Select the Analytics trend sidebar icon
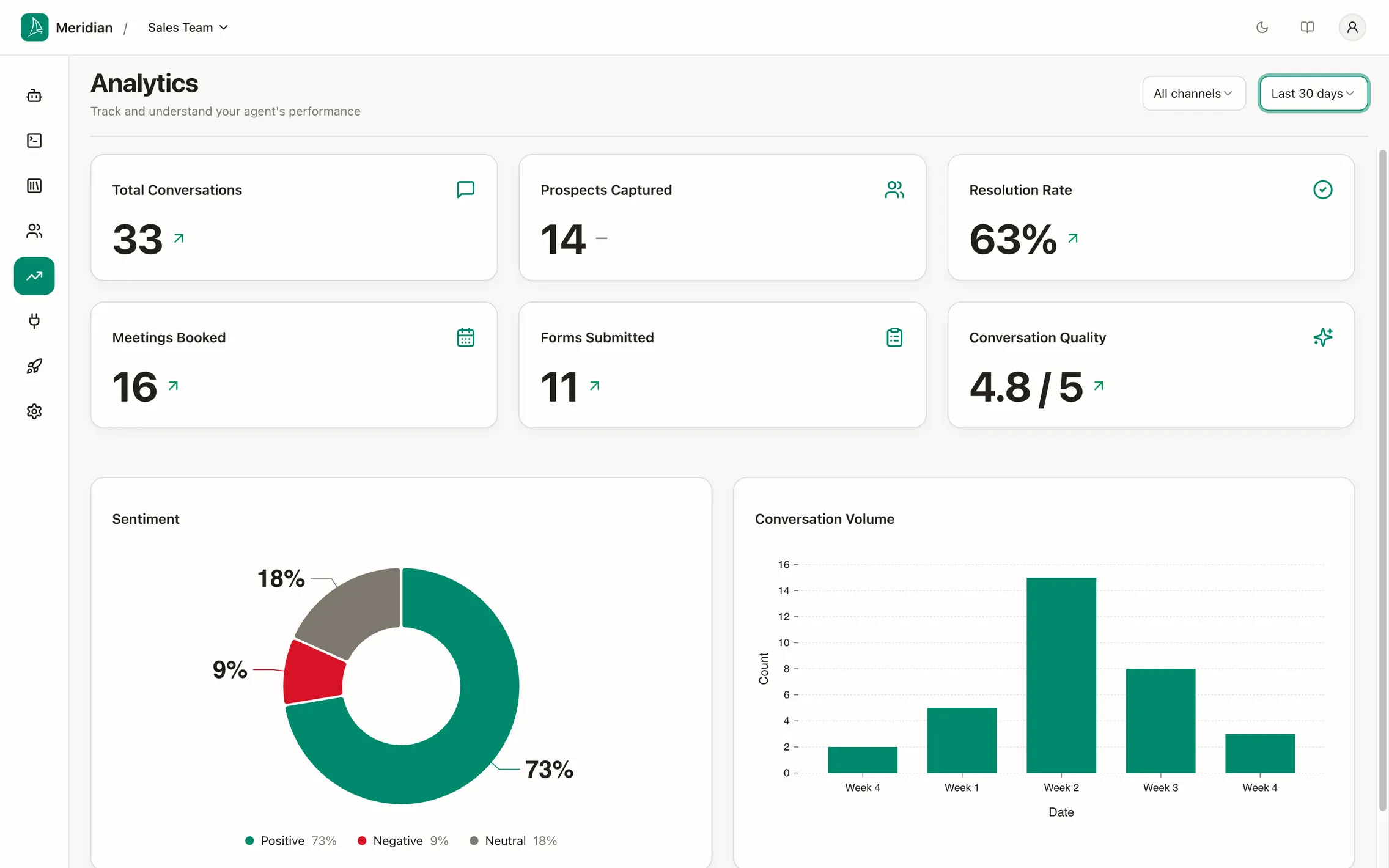 pos(34,276)
